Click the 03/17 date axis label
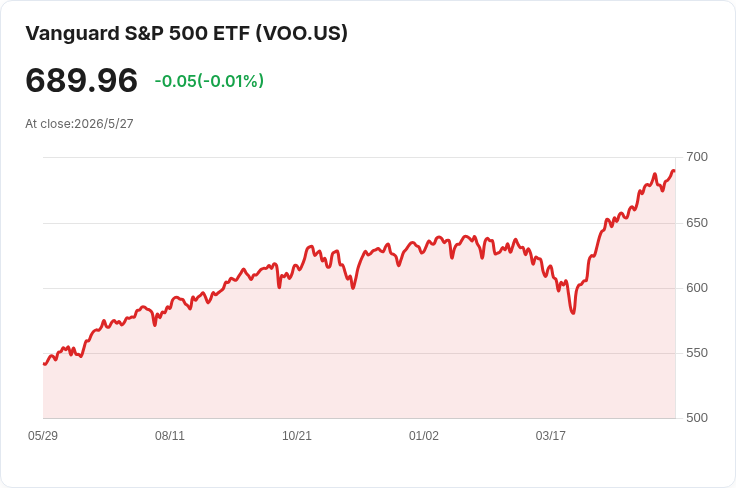 coord(551,436)
